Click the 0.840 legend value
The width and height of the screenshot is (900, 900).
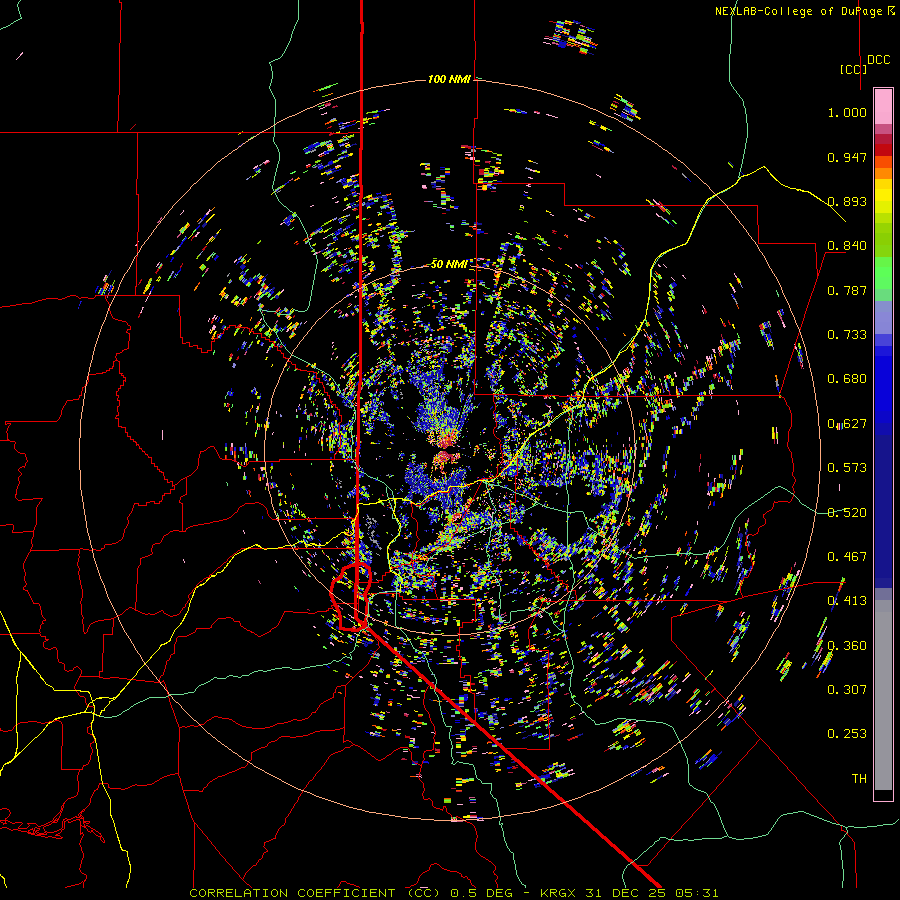coord(847,246)
